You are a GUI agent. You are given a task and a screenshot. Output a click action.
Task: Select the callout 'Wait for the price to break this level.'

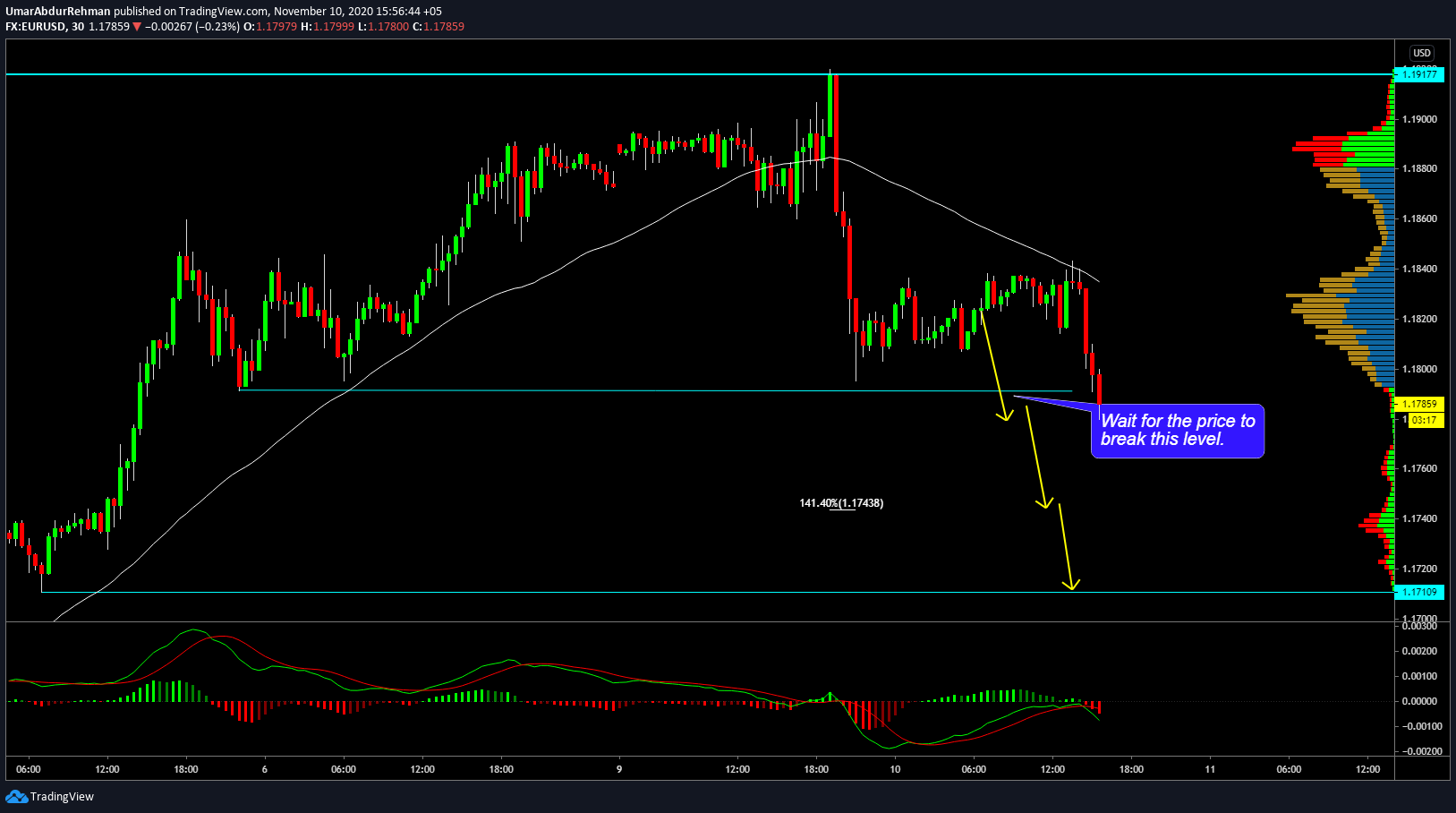pyautogui.click(x=1178, y=430)
